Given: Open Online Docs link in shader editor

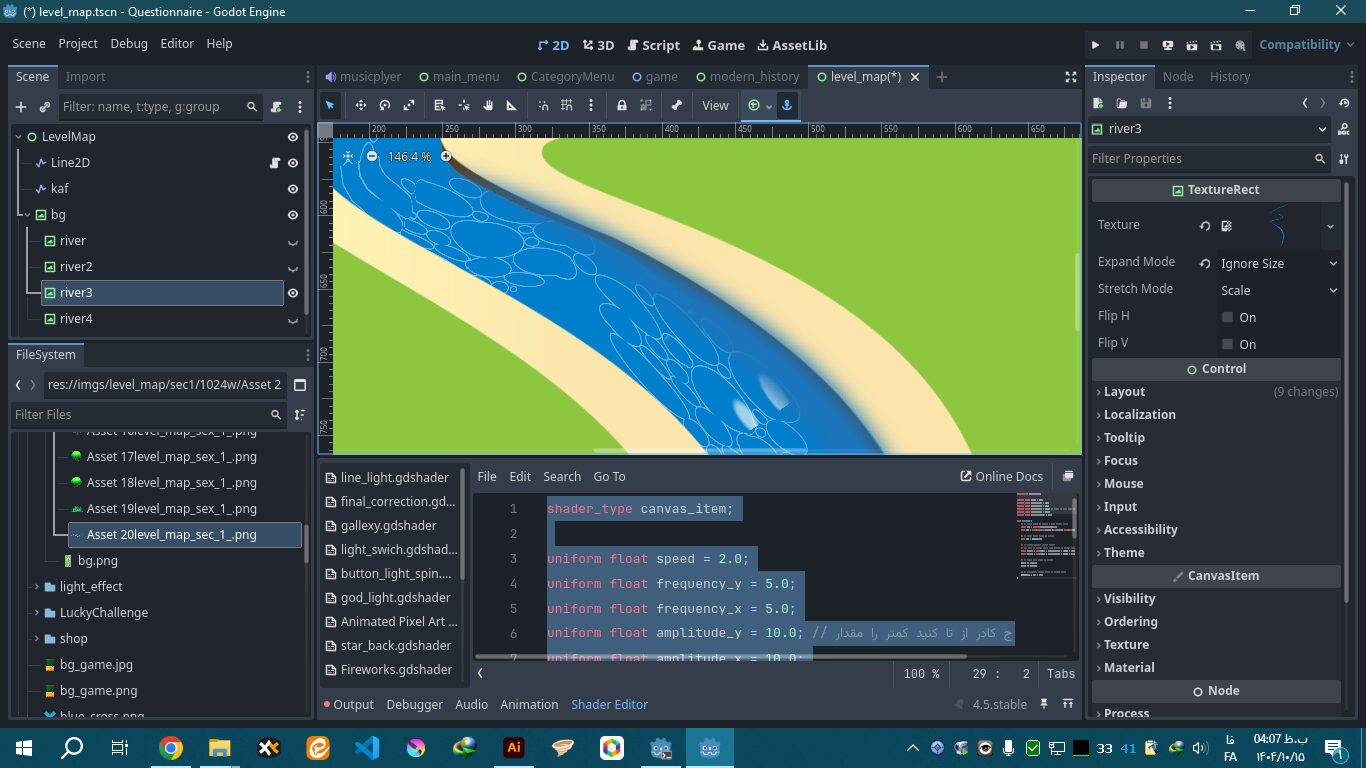Looking at the screenshot, I should pyautogui.click(x=1001, y=477).
